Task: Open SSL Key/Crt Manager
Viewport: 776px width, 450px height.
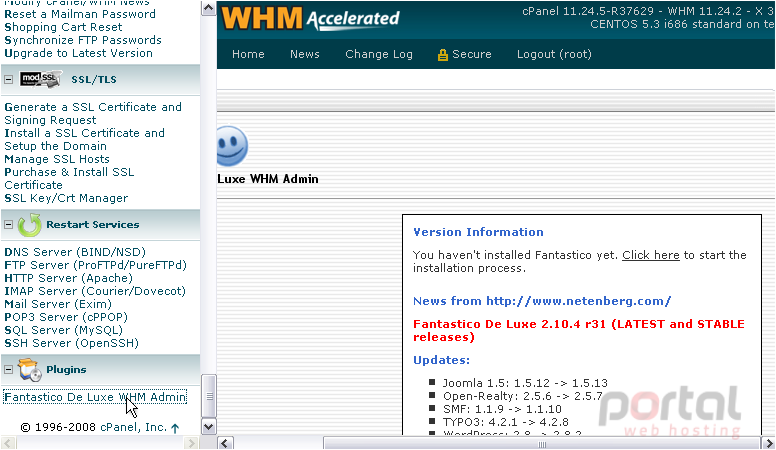Action: (66, 198)
